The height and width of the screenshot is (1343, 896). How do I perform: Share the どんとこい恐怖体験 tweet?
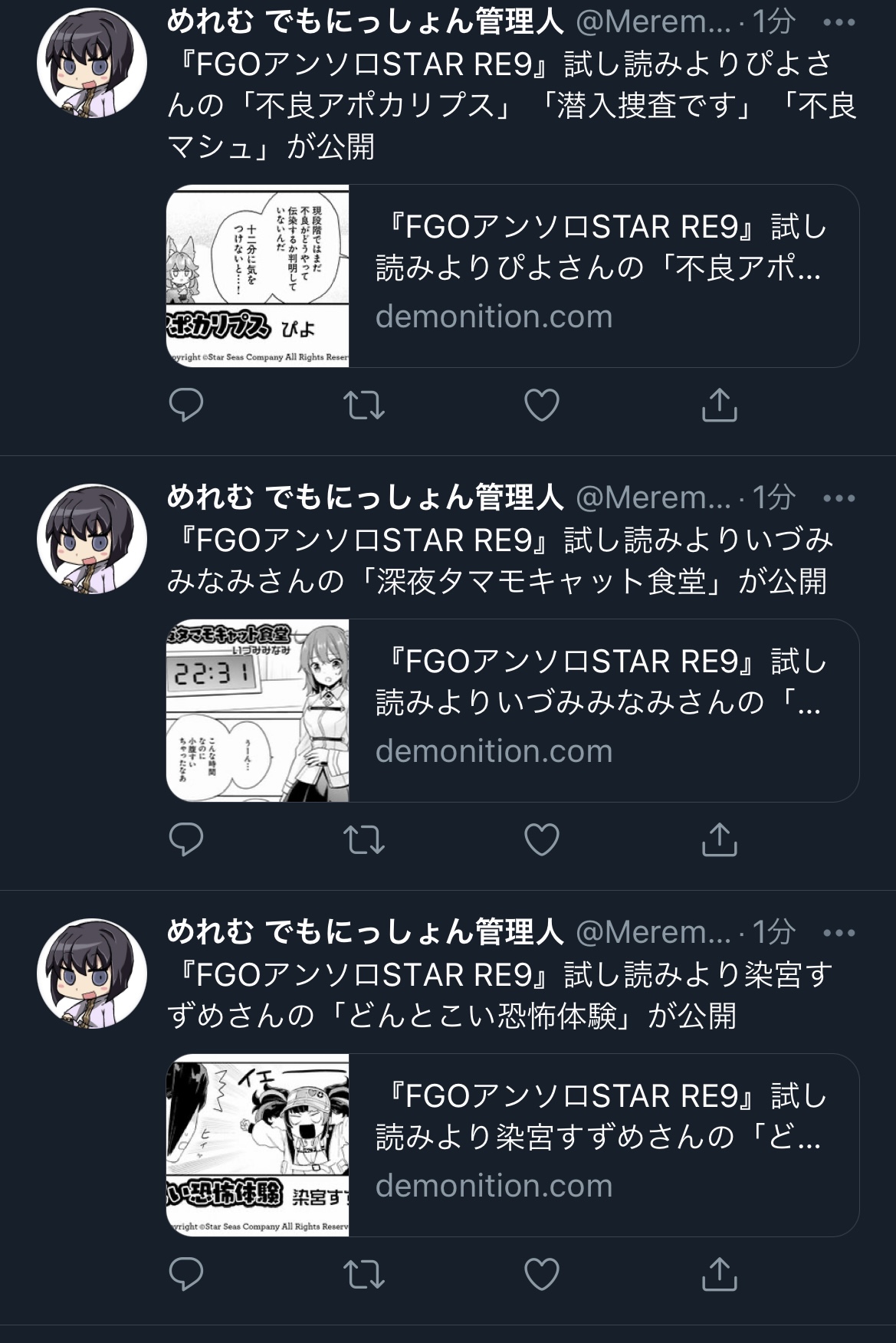click(x=719, y=1274)
